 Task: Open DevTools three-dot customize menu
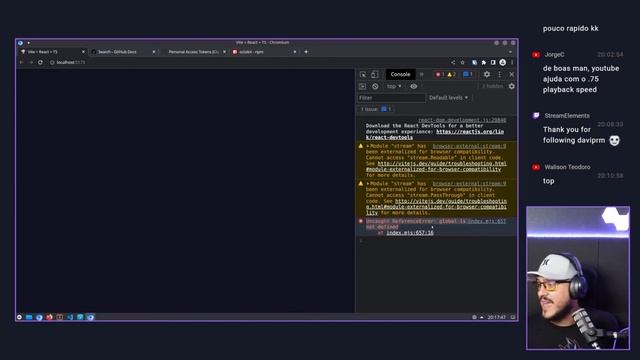[x=499, y=74]
